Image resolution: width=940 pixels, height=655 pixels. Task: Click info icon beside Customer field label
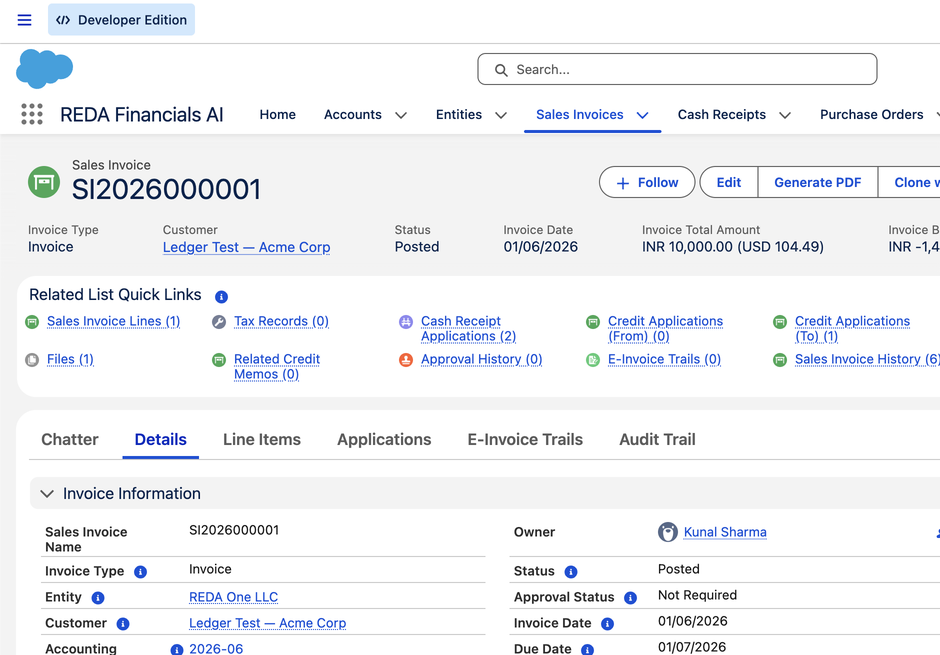[x=123, y=624]
